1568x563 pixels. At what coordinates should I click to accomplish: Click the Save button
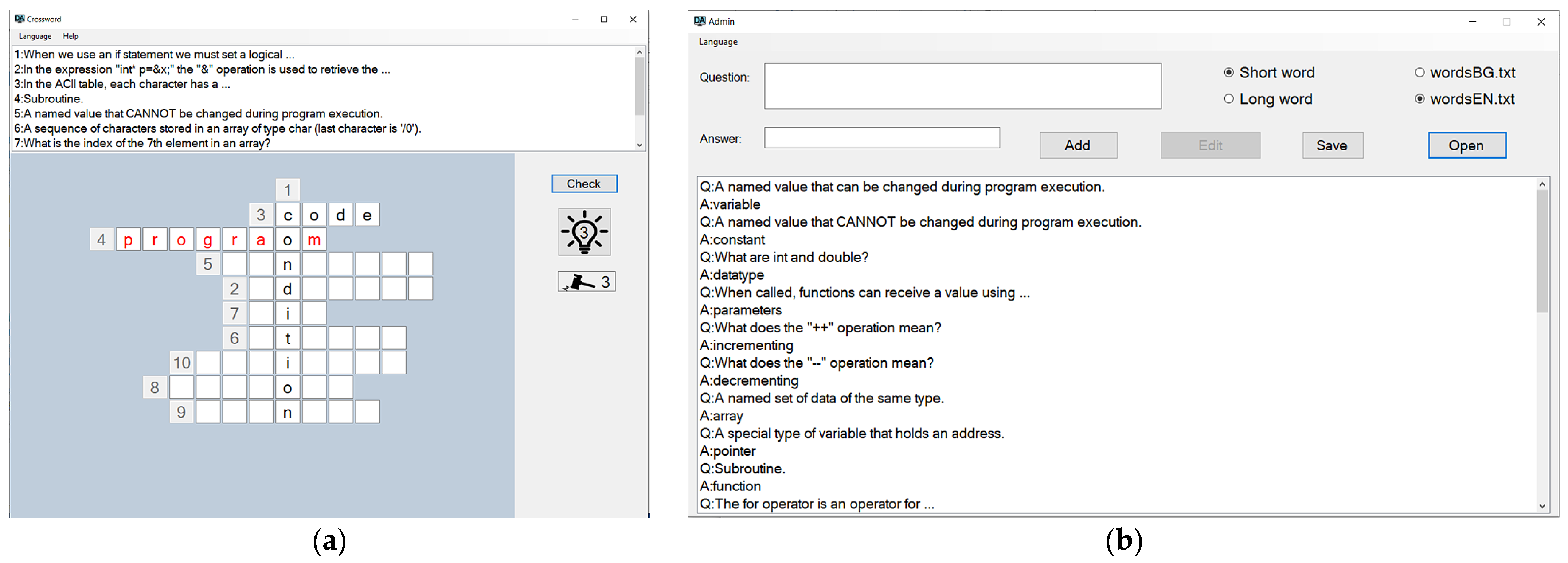point(1332,145)
